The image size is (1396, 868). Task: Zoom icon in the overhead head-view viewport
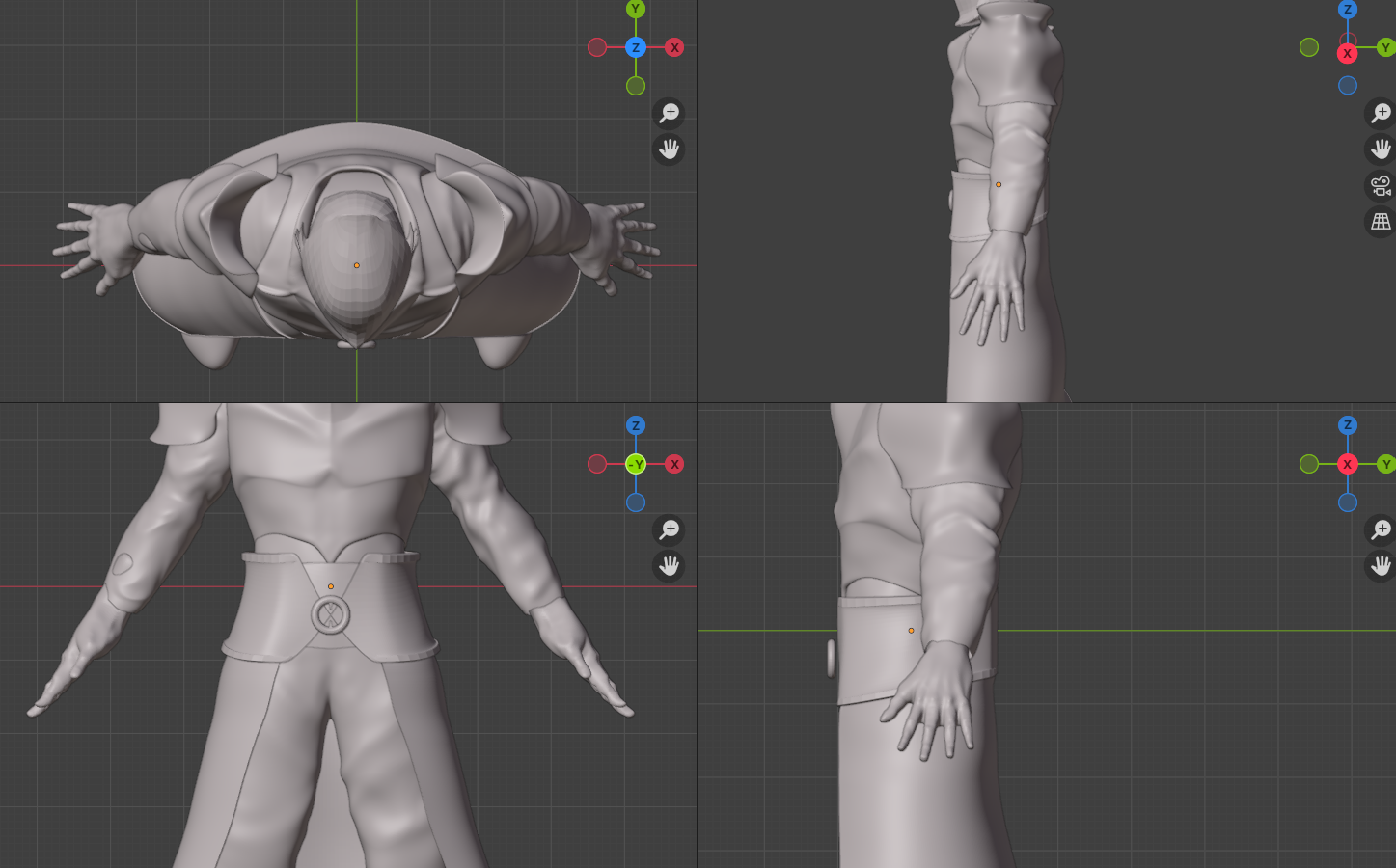669,113
